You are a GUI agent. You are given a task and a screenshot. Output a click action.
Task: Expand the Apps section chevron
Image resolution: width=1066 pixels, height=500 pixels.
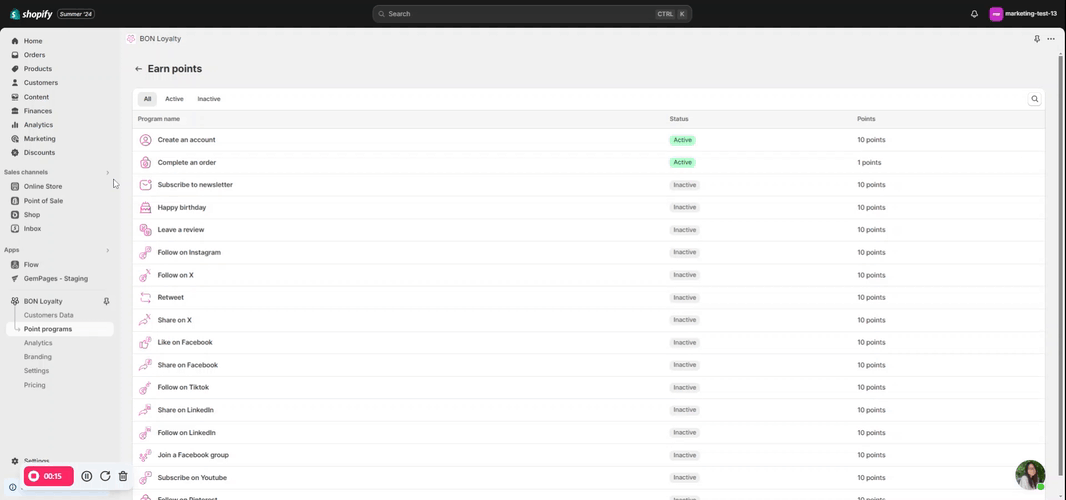point(108,250)
